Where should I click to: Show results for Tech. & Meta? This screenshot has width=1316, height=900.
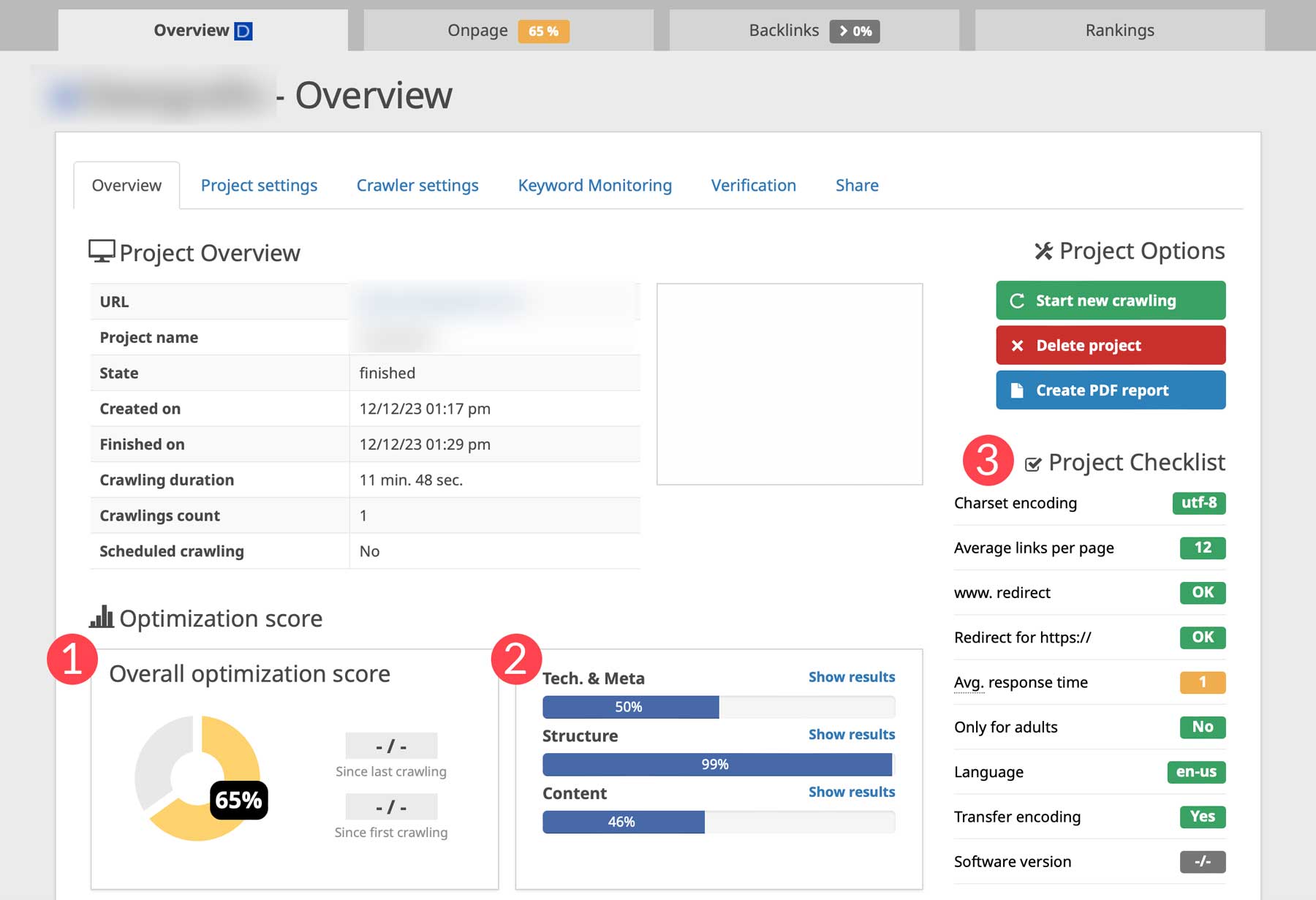[851, 677]
